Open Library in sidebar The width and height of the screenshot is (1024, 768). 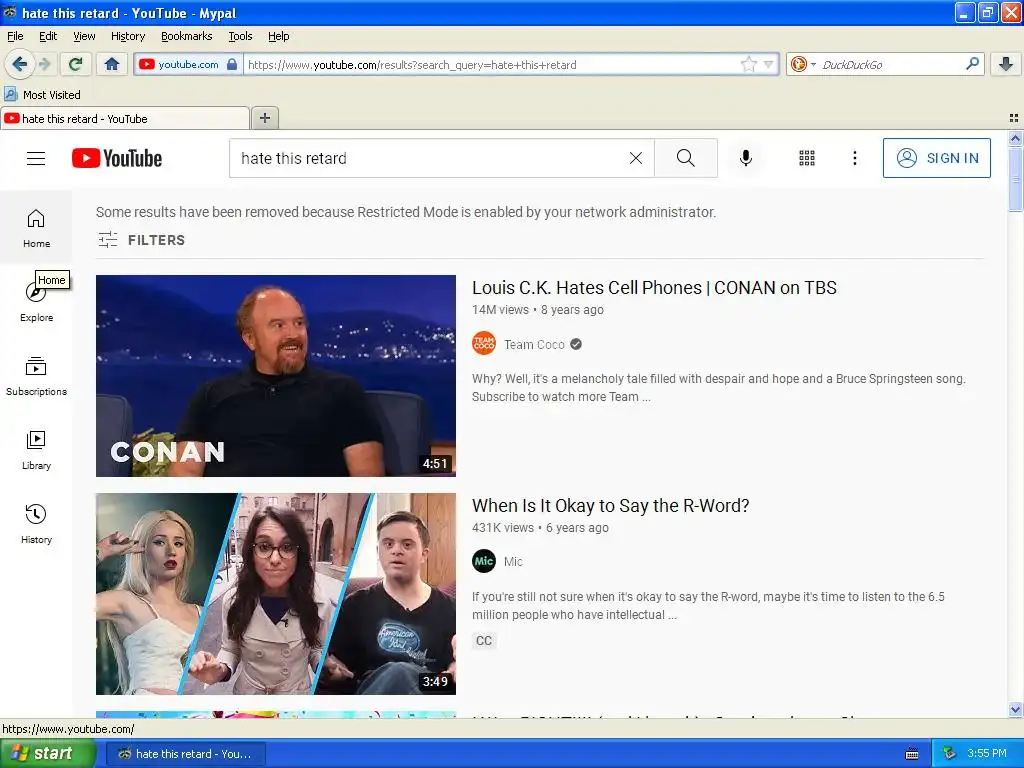(36, 450)
